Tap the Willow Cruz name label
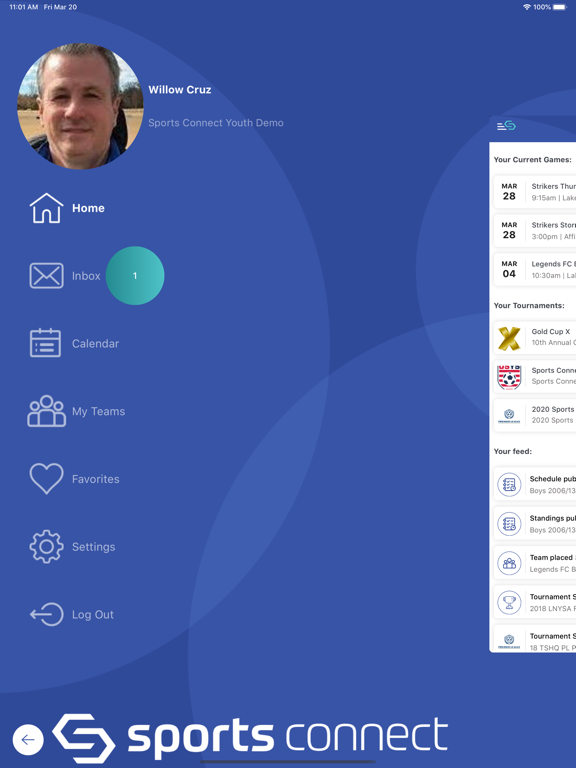The image size is (576, 768). (x=180, y=90)
